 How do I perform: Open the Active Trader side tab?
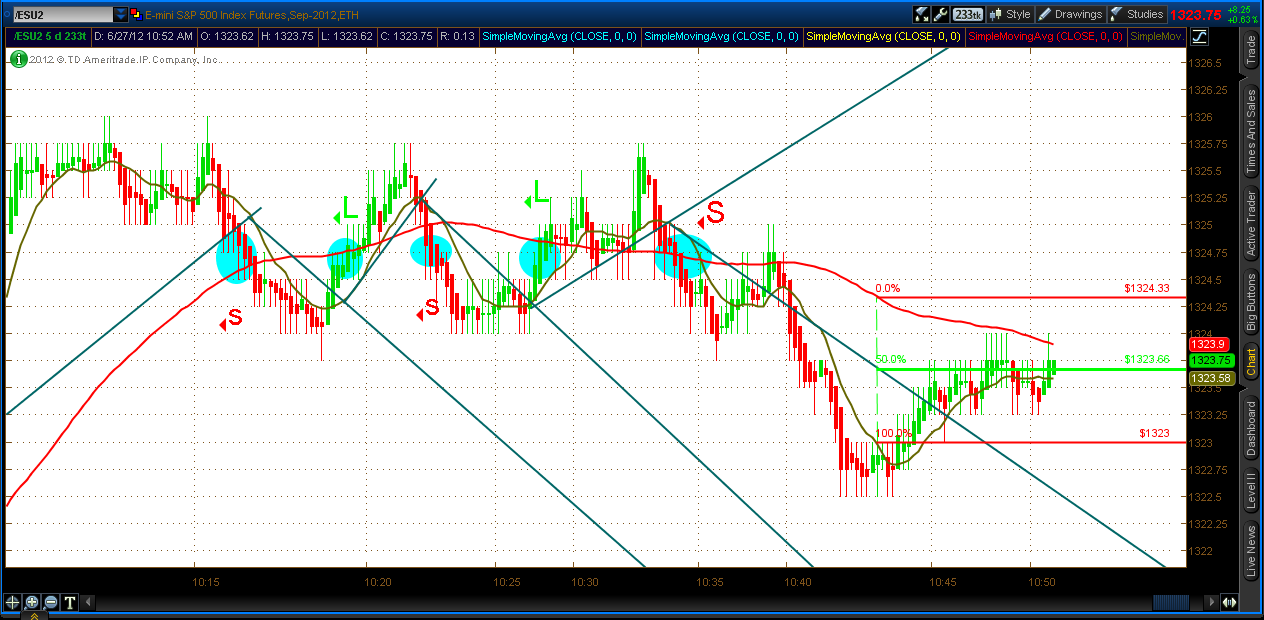(x=1250, y=221)
